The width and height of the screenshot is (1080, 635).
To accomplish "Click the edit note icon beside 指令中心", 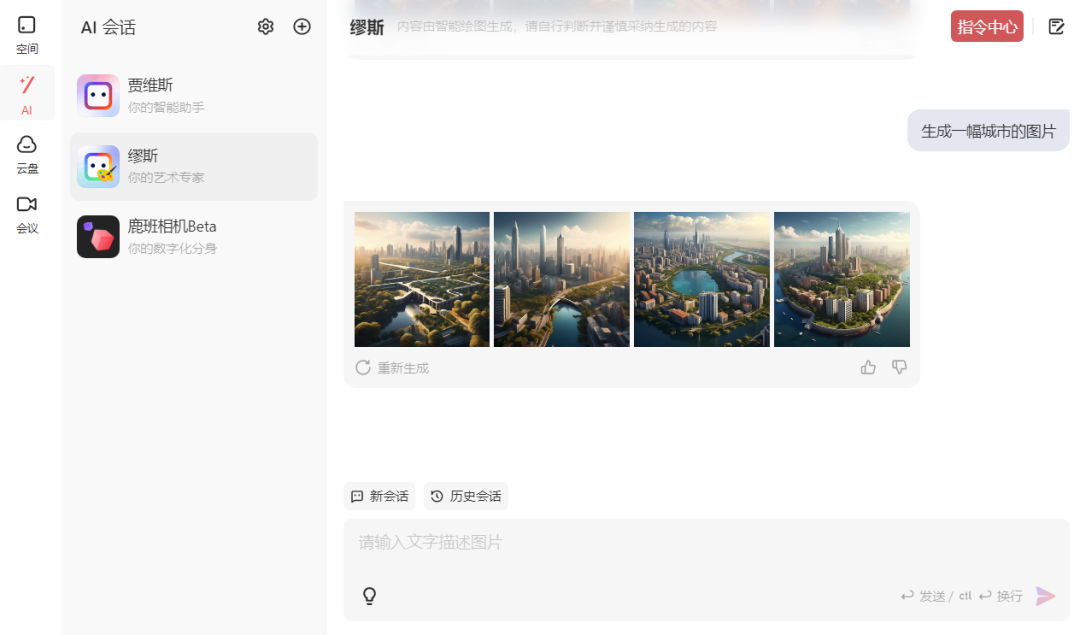I will coord(1056,27).
